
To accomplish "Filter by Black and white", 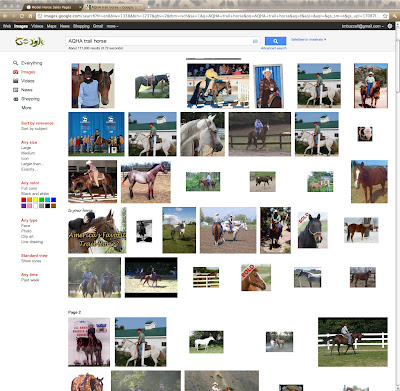I will click(x=35, y=194).
